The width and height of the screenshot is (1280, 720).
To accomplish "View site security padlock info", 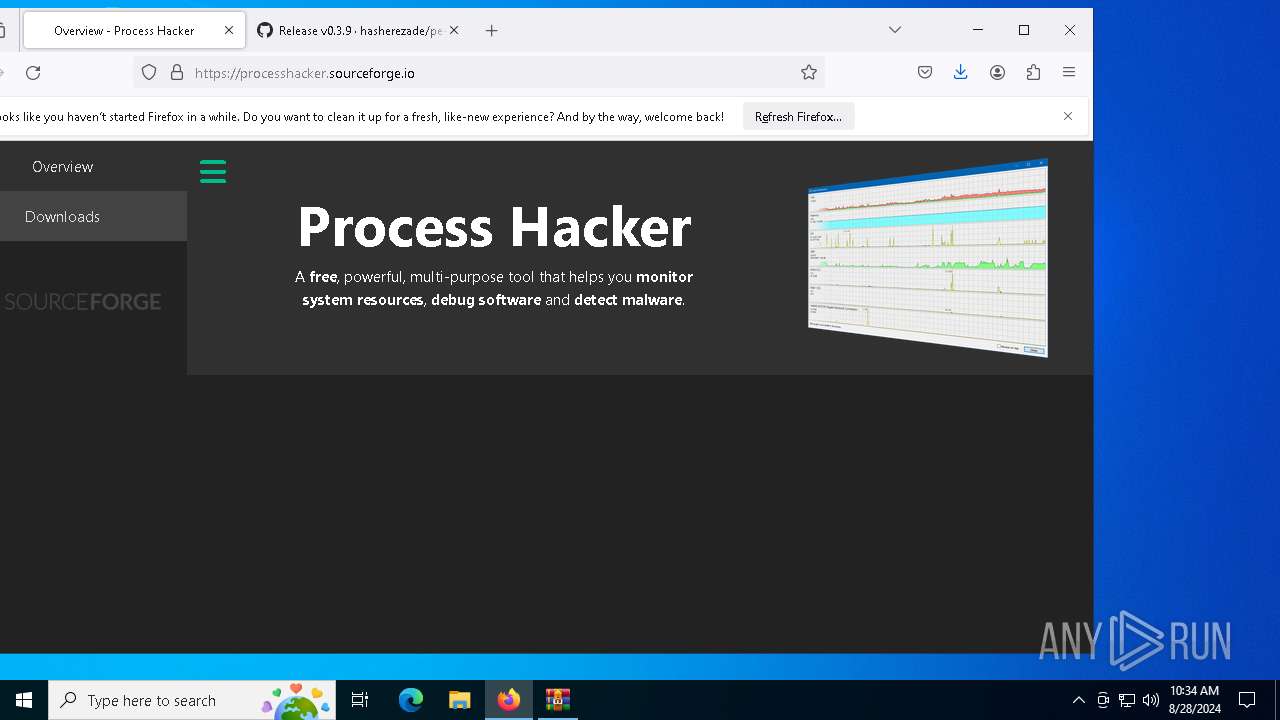I will pos(177,72).
